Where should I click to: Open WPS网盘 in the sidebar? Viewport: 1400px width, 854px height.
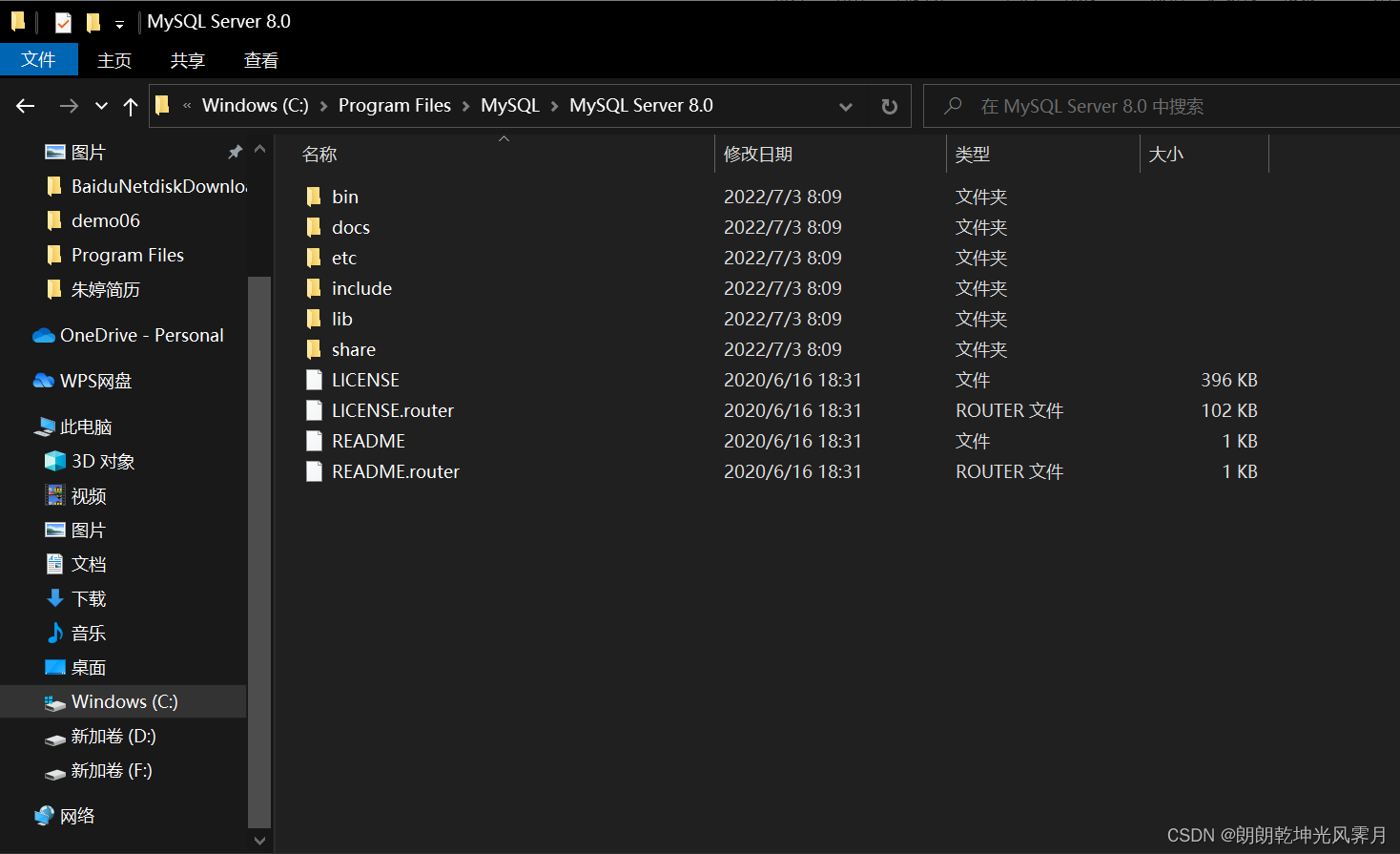[82, 381]
